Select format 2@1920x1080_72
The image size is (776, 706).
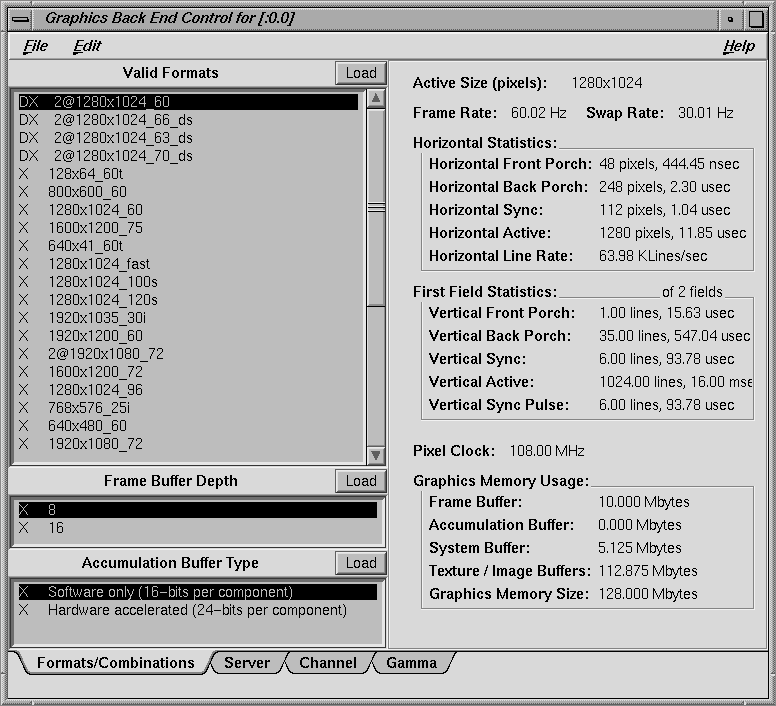188,353
